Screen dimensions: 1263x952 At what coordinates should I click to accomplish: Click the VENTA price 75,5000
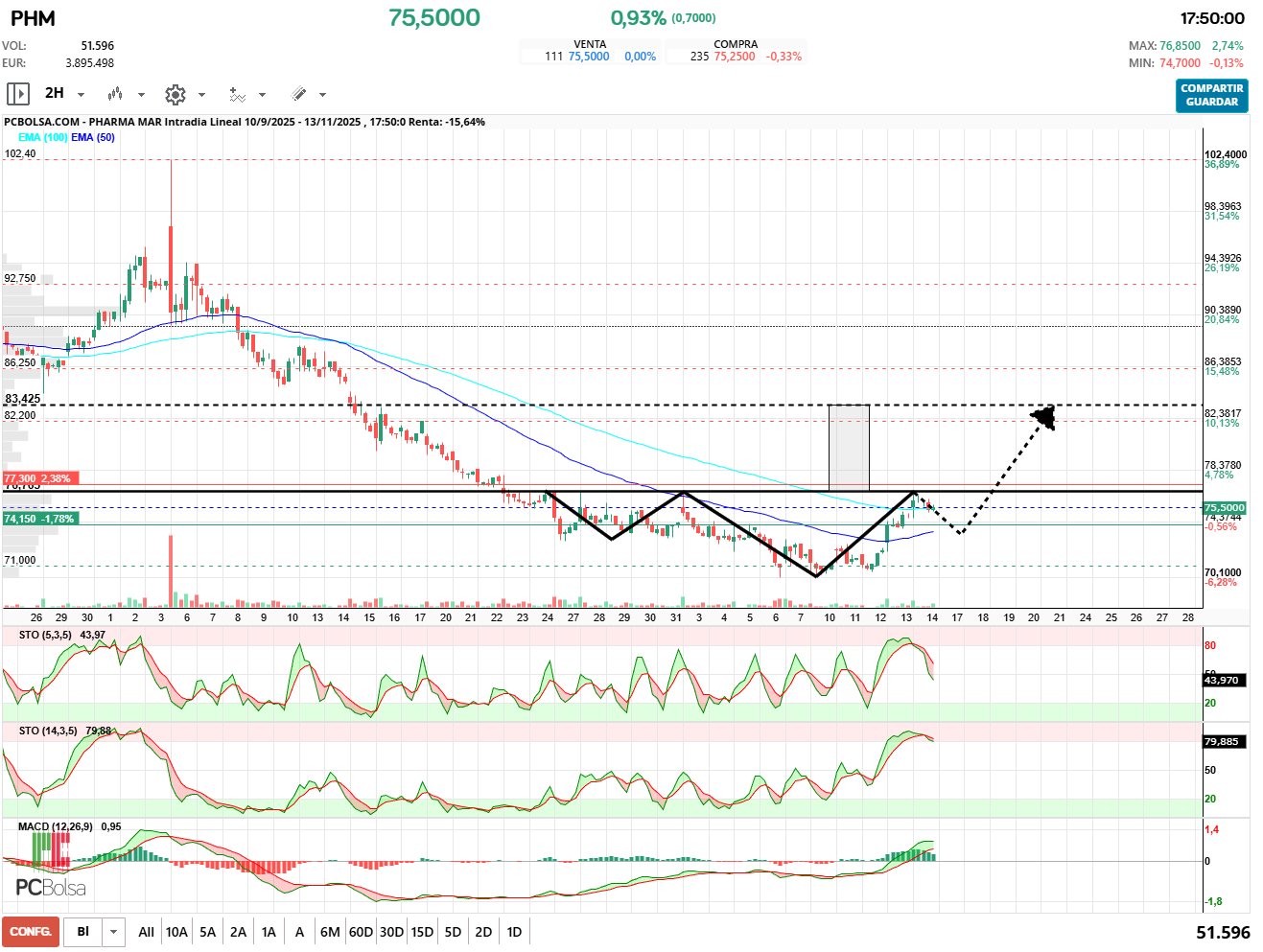pyautogui.click(x=589, y=57)
